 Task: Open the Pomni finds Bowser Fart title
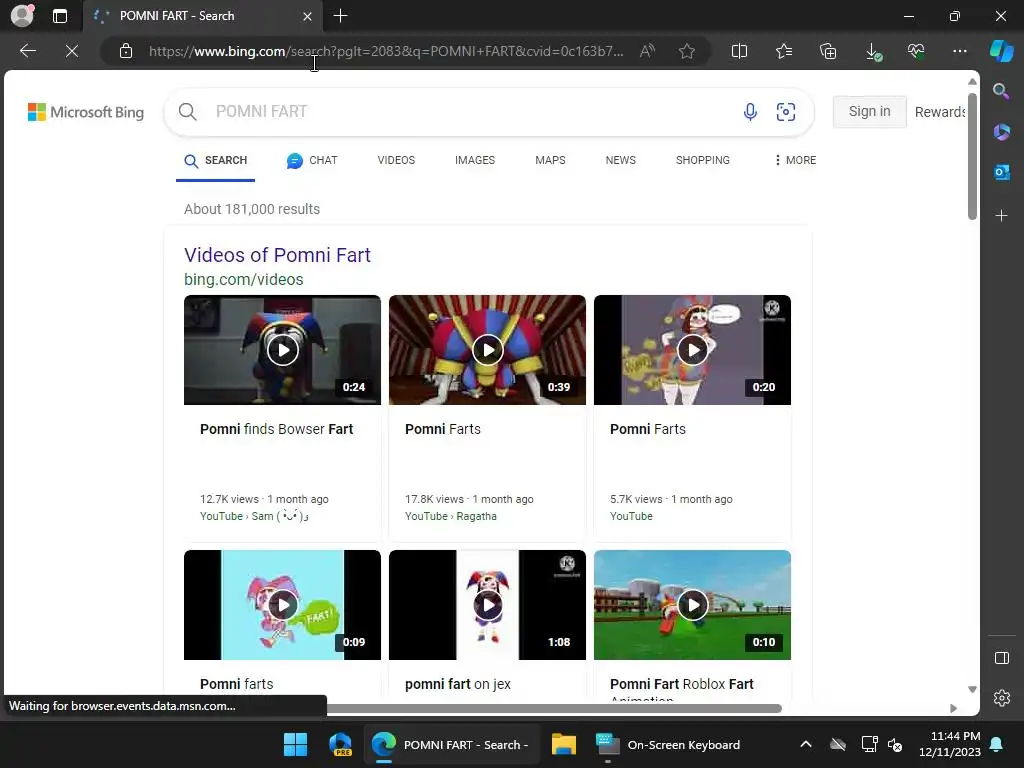pos(276,429)
